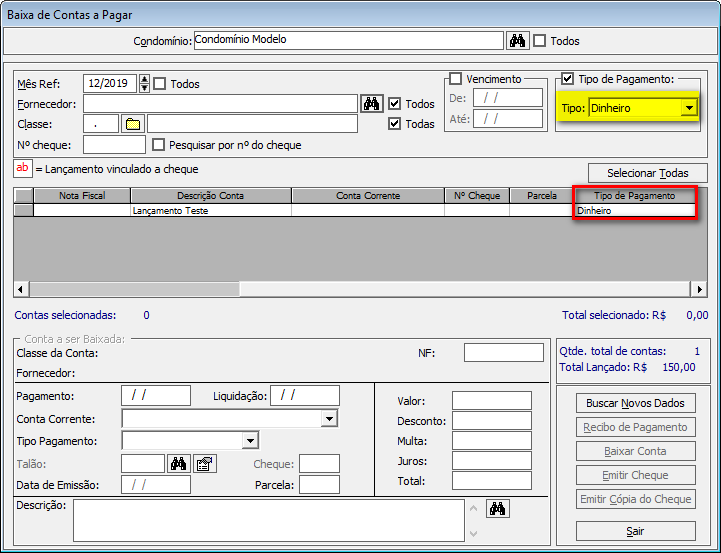Click the Descrição Conta column header
Viewport: 721px width, 553px height.
tap(210, 196)
